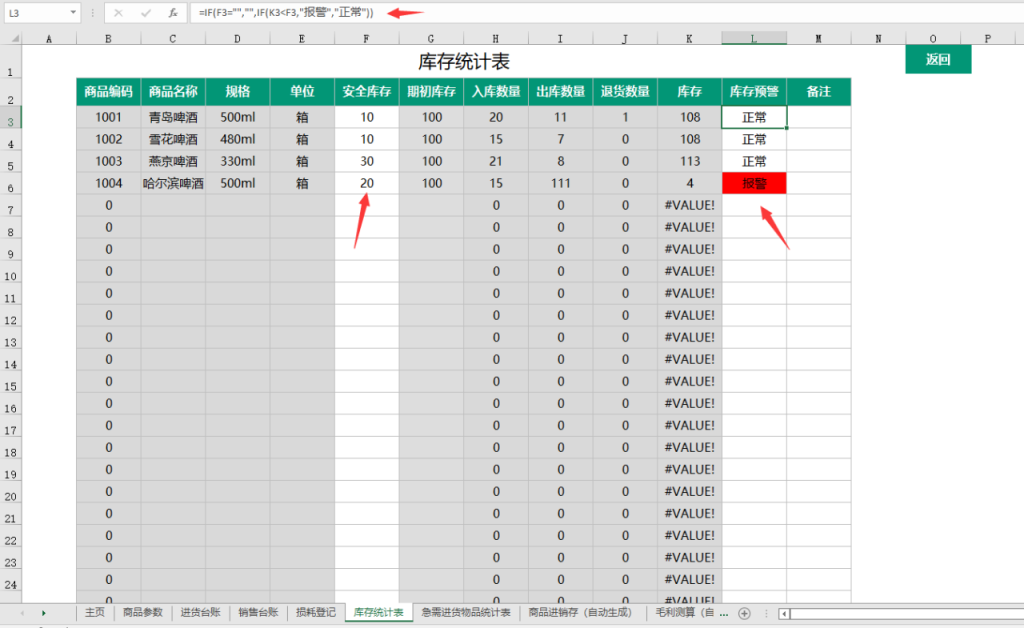Click the next-sheet navigation arrow

click(43, 612)
